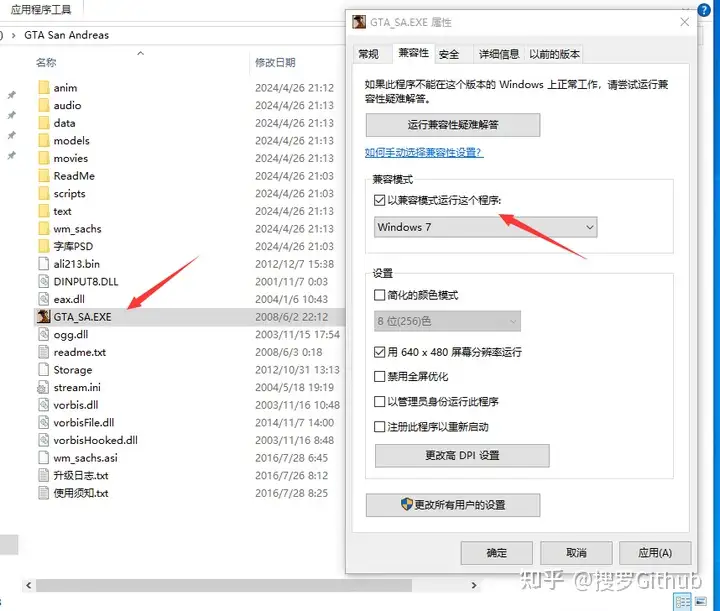The height and width of the screenshot is (611, 720).
Task: Click the DINPUT8.DLL file icon
Action: click(x=44, y=281)
